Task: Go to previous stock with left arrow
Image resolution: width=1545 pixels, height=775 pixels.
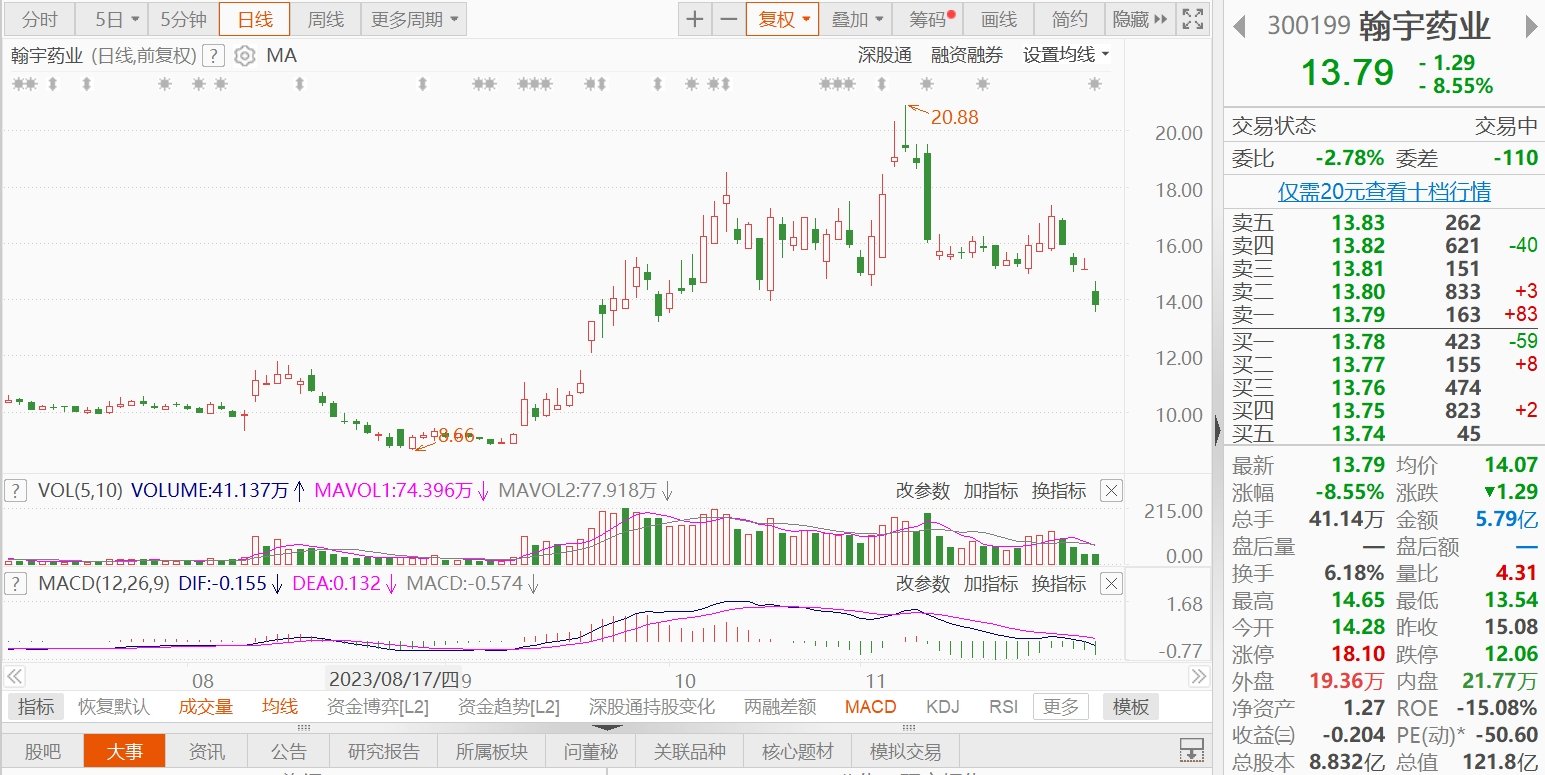Action: (1240, 26)
